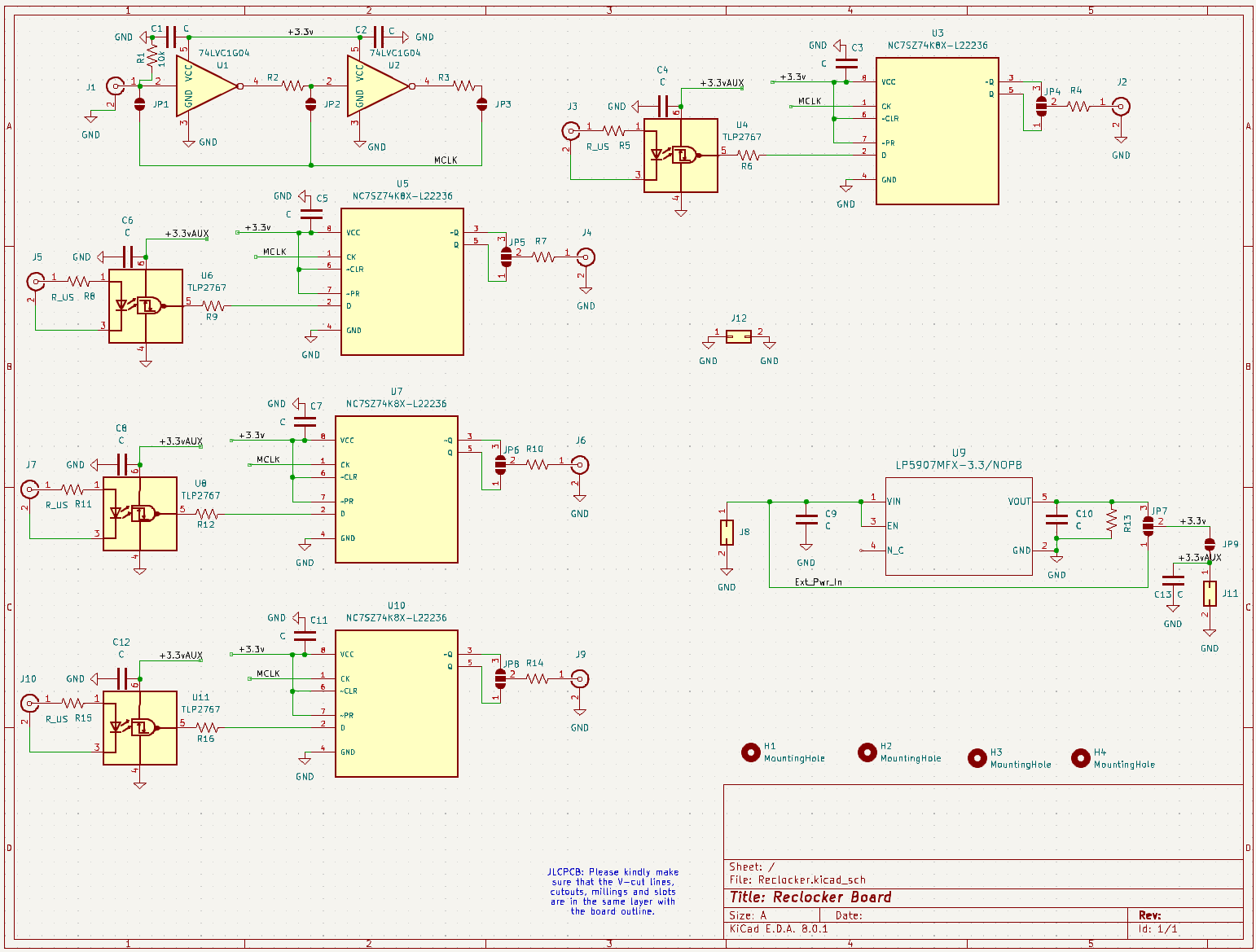Click the J12 two-pin jumper symbol
The image size is (1256, 952).
(x=739, y=336)
